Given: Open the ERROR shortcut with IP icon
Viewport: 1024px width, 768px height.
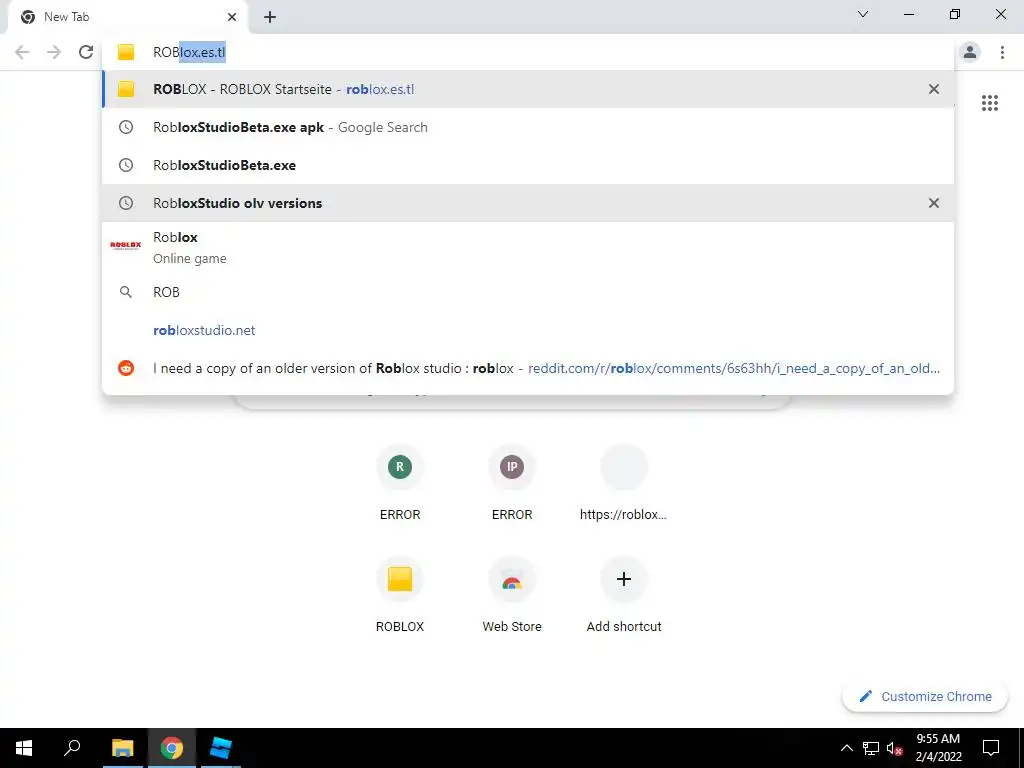Looking at the screenshot, I should click(x=511, y=482).
